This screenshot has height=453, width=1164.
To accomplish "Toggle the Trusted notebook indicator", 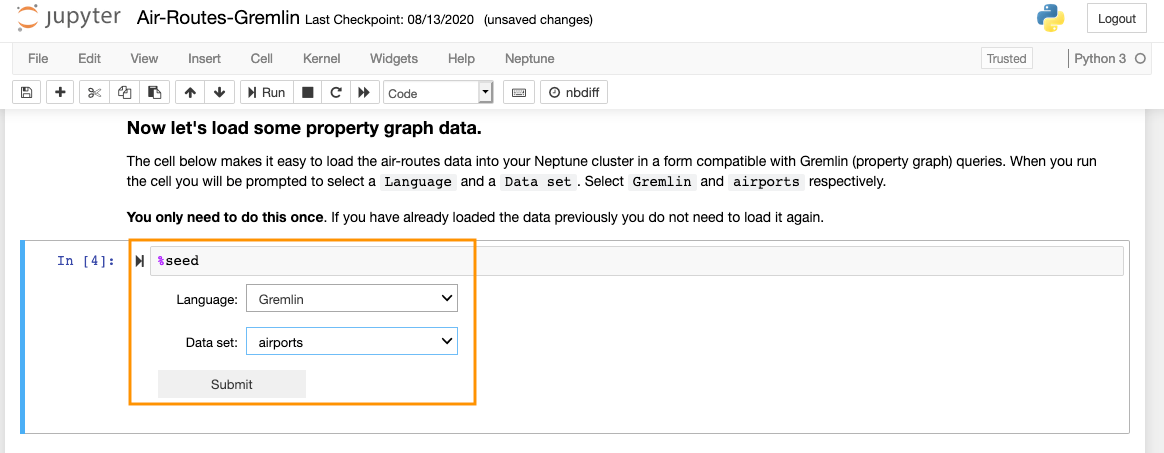I will pos(1006,59).
